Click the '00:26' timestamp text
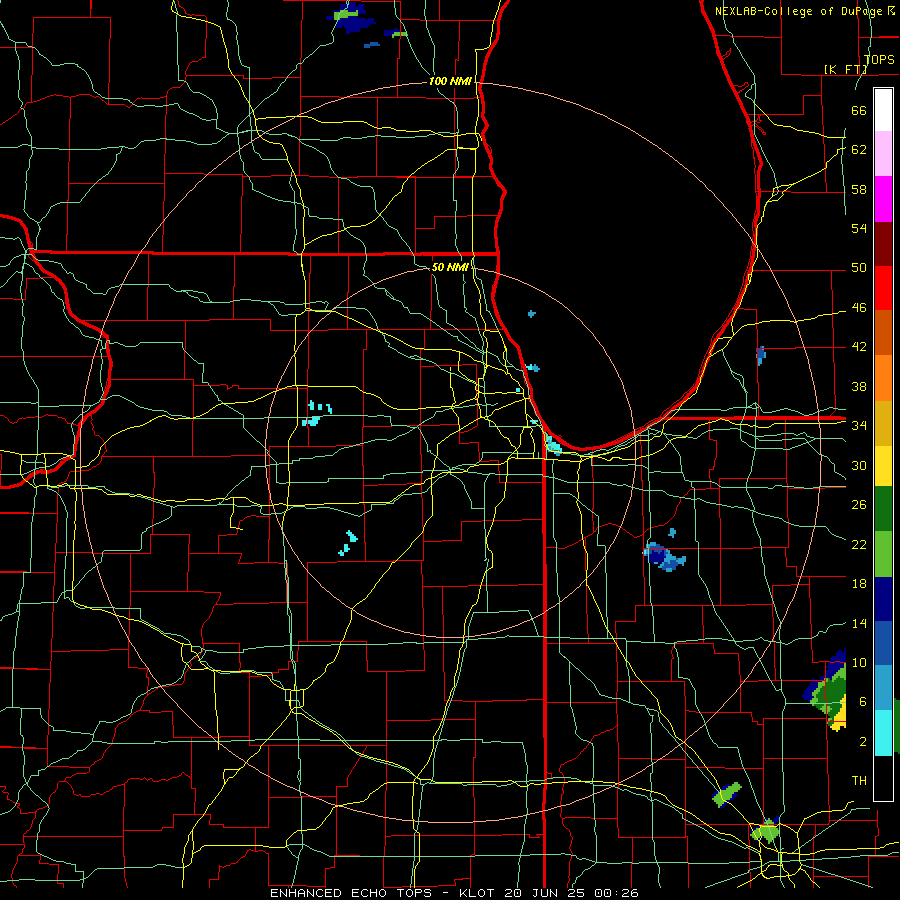 pyautogui.click(x=617, y=893)
